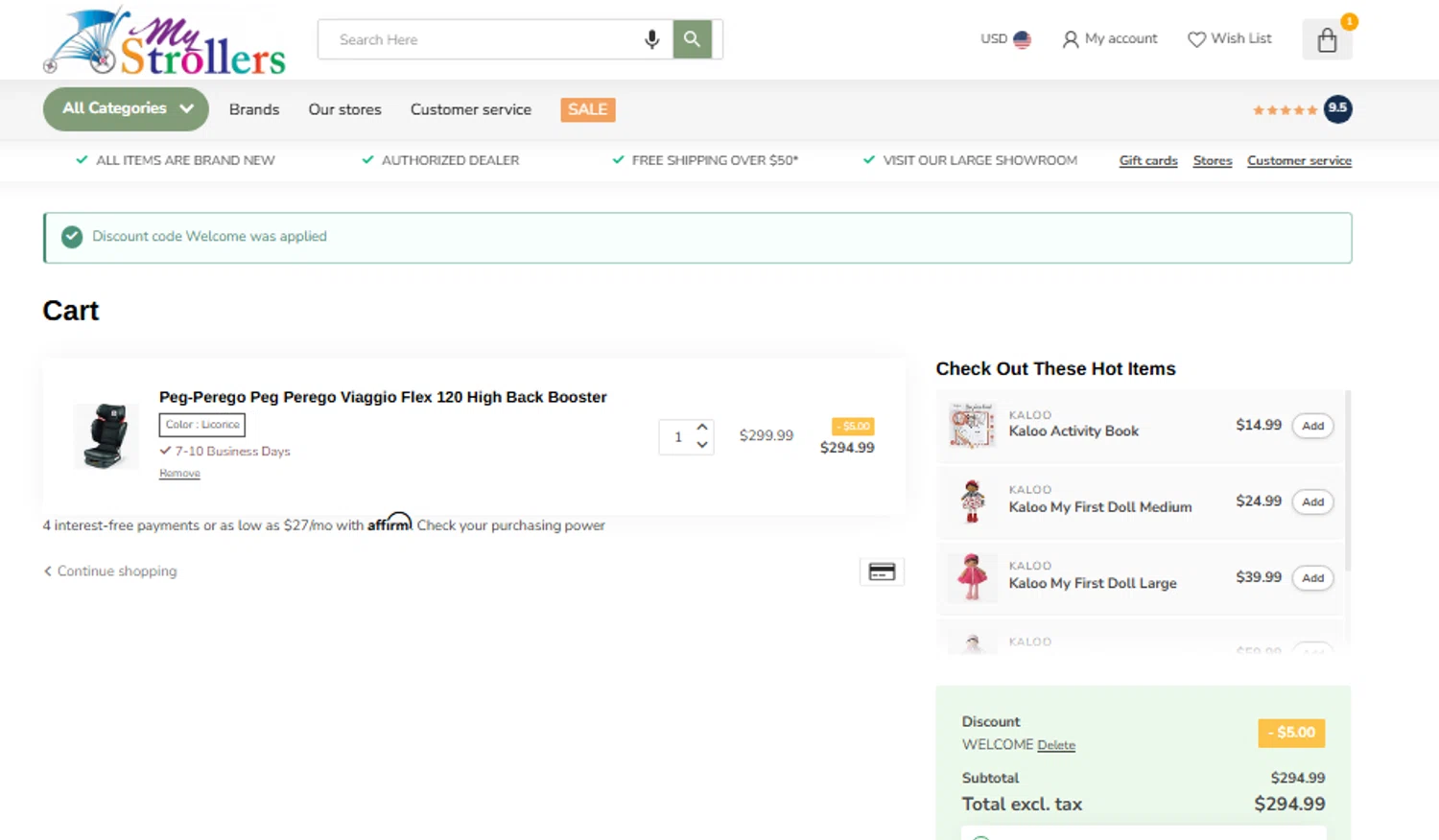This screenshot has height=840, width=1439.
Task: Decrease quantity with the down arrow
Action: pos(702,445)
